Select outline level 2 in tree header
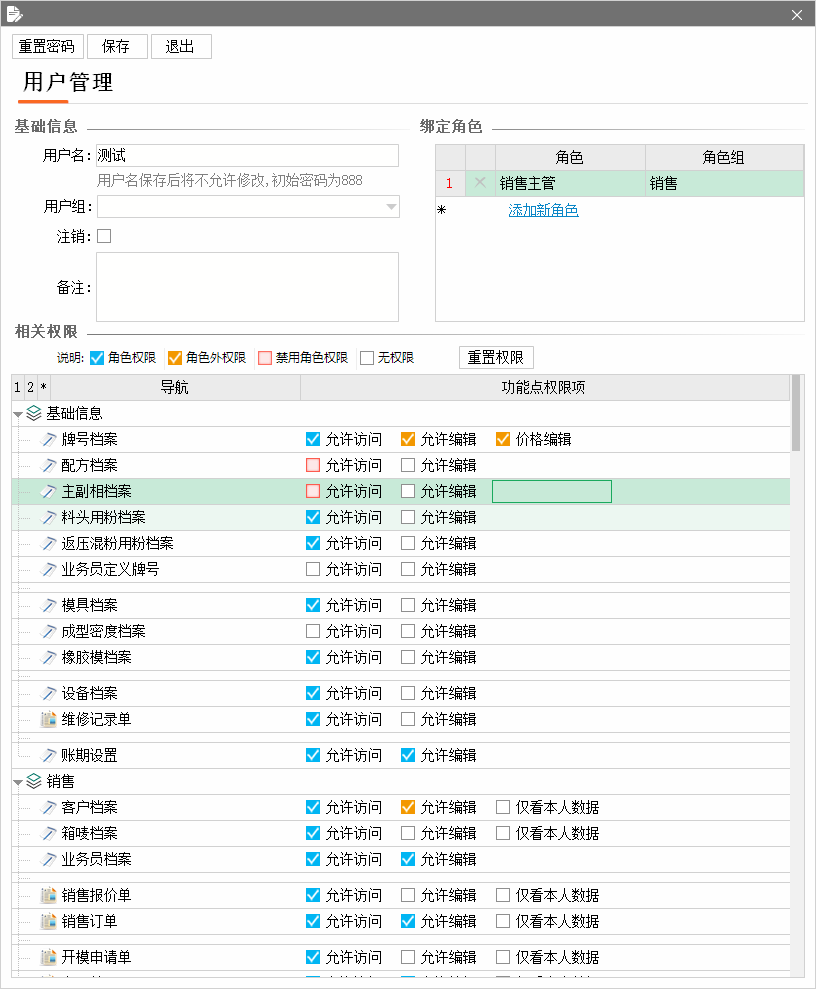This screenshot has height=989, width=816. [30, 387]
